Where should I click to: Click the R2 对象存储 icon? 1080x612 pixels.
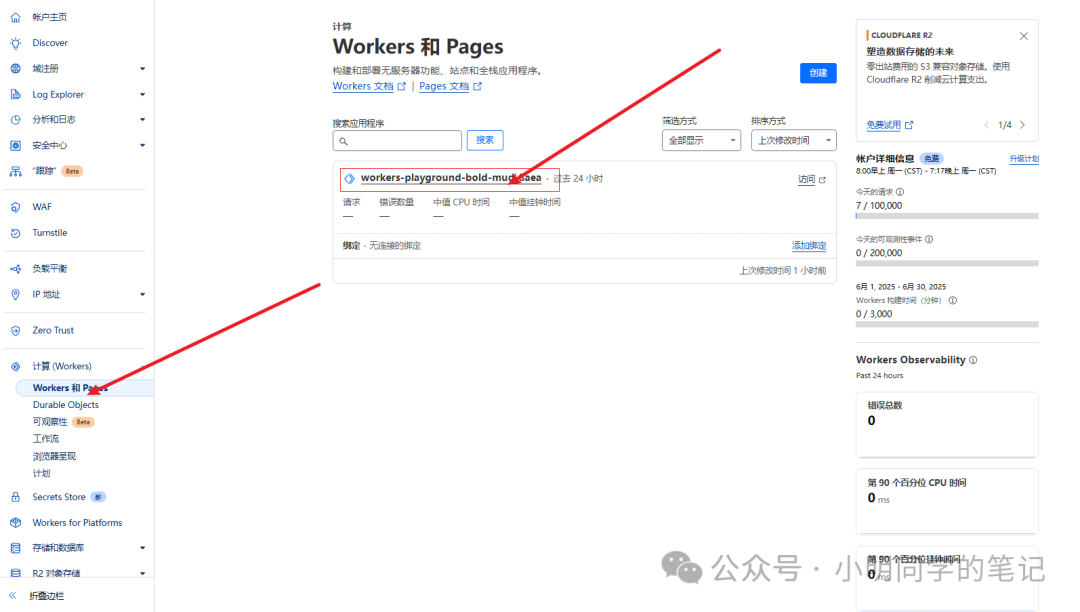click(15, 573)
